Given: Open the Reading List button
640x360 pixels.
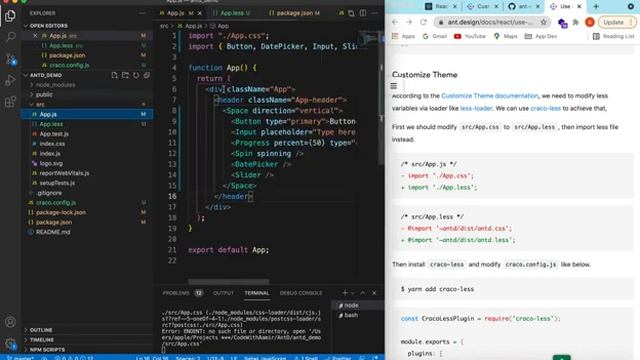Looking at the screenshot, I should pos(613,36).
